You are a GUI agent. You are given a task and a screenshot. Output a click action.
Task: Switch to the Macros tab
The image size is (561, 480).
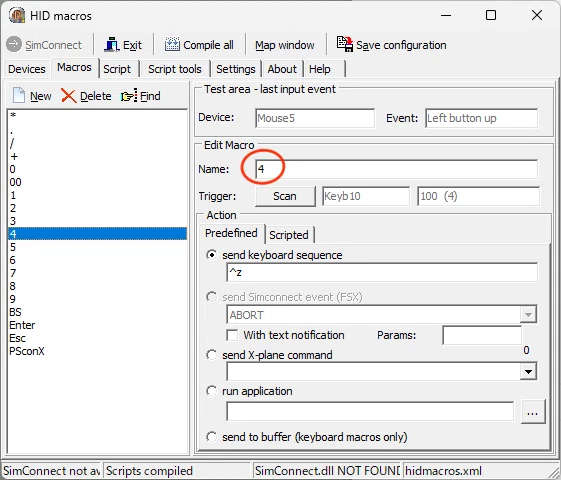pos(74,67)
